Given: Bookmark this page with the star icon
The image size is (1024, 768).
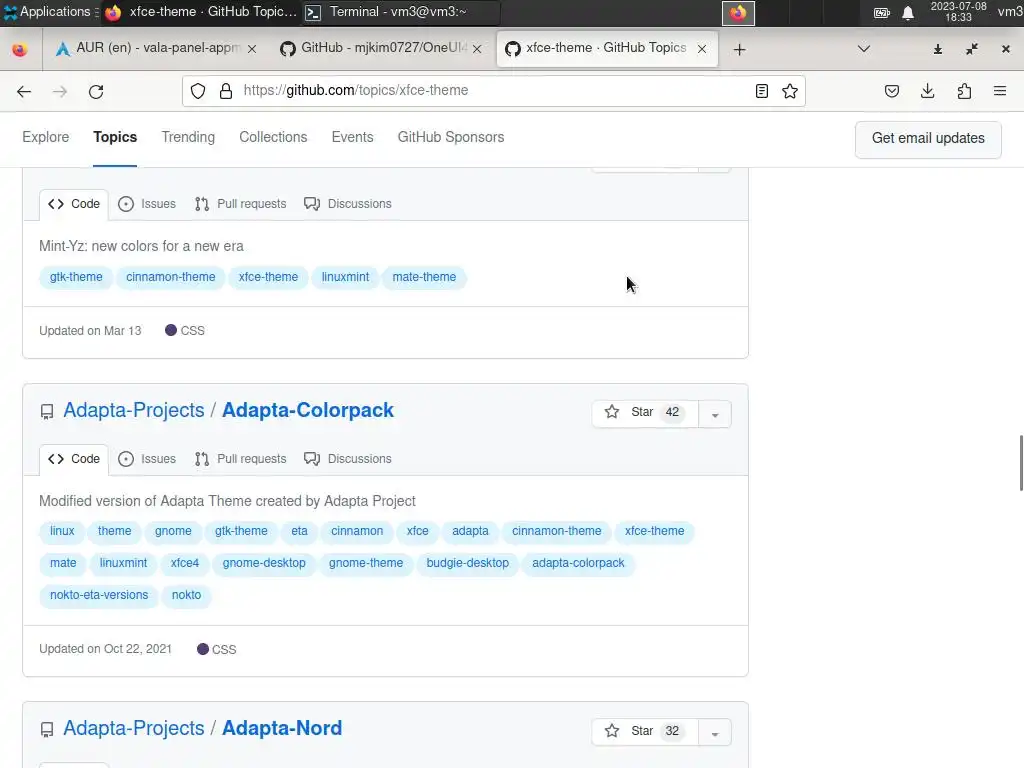Looking at the screenshot, I should 790,91.
